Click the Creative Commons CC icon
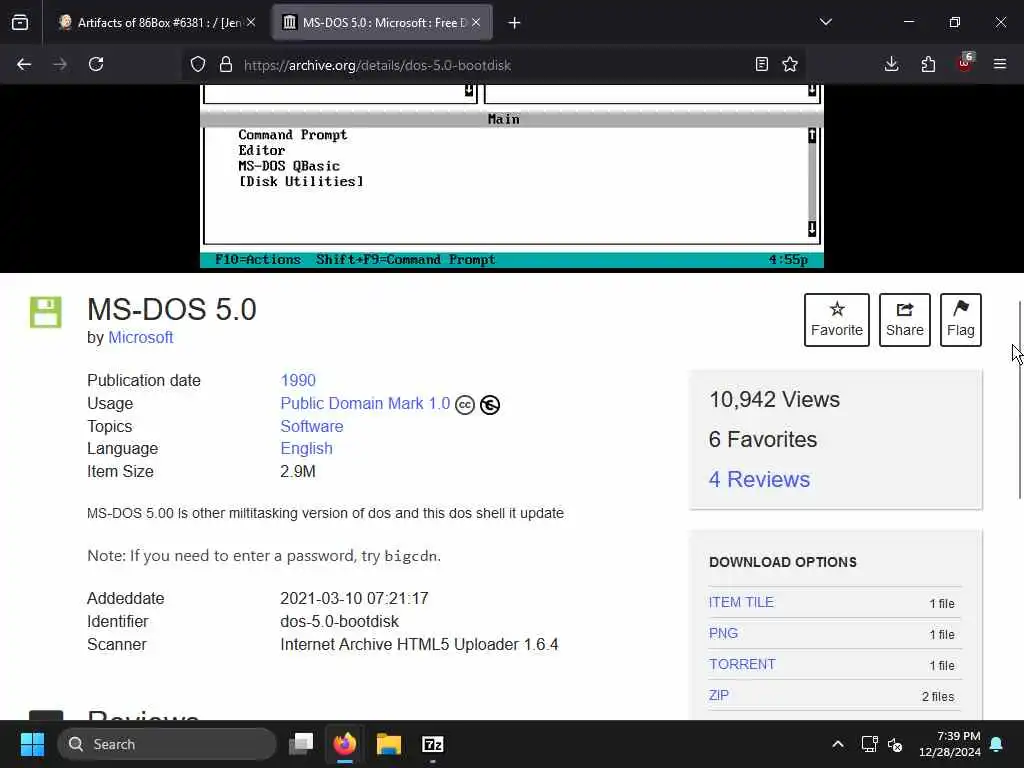The height and width of the screenshot is (768, 1024). click(465, 405)
